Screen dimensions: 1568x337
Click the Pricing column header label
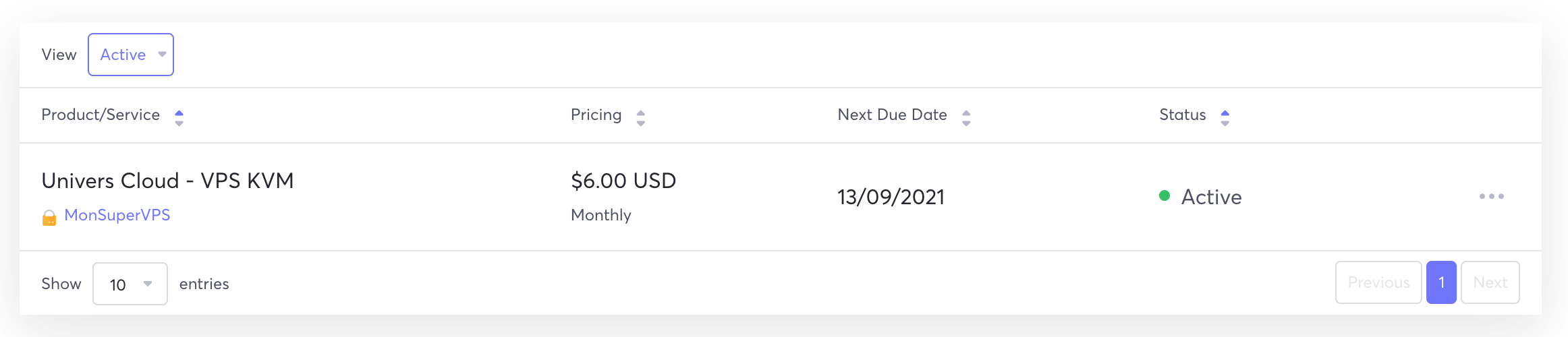click(x=596, y=115)
